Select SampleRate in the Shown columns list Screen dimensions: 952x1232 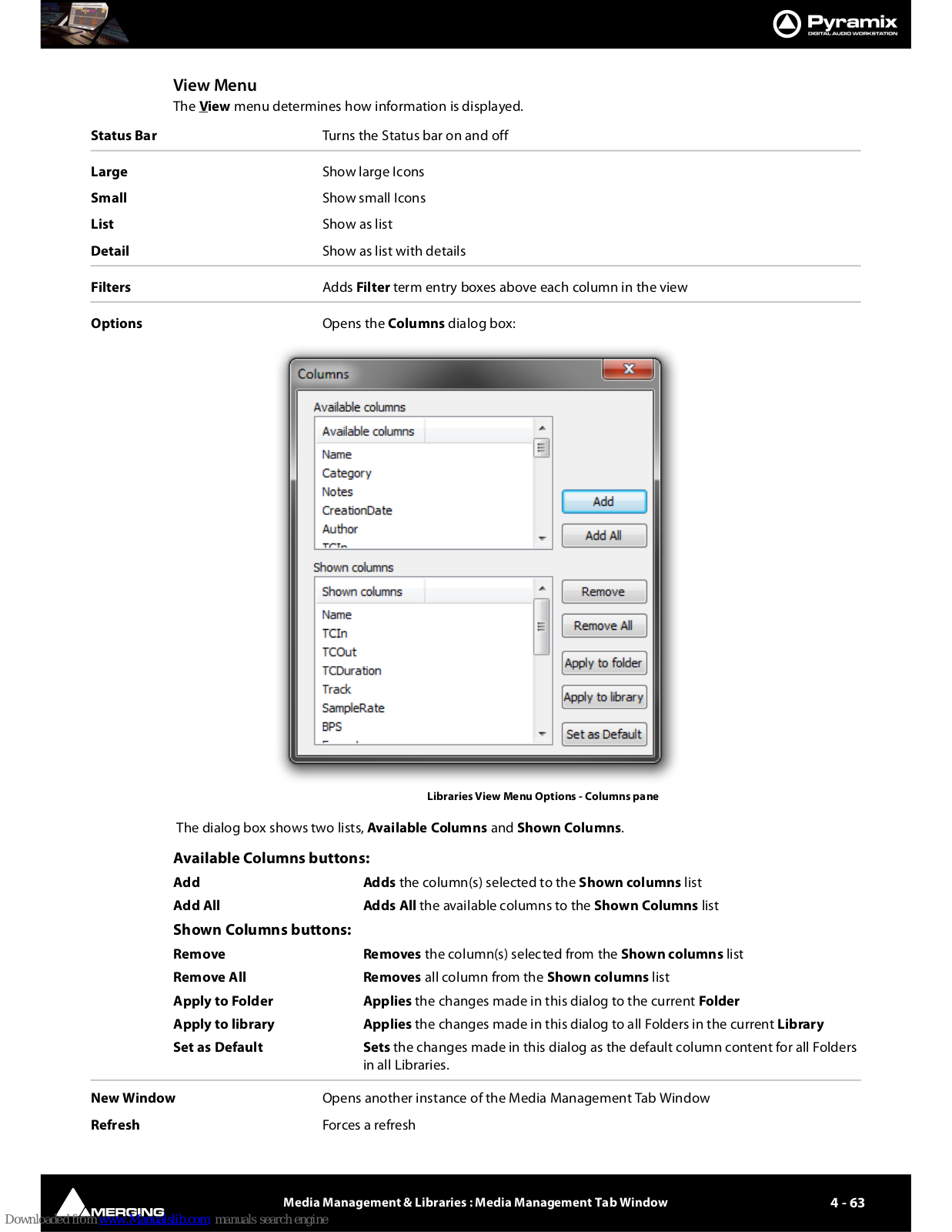click(x=352, y=708)
